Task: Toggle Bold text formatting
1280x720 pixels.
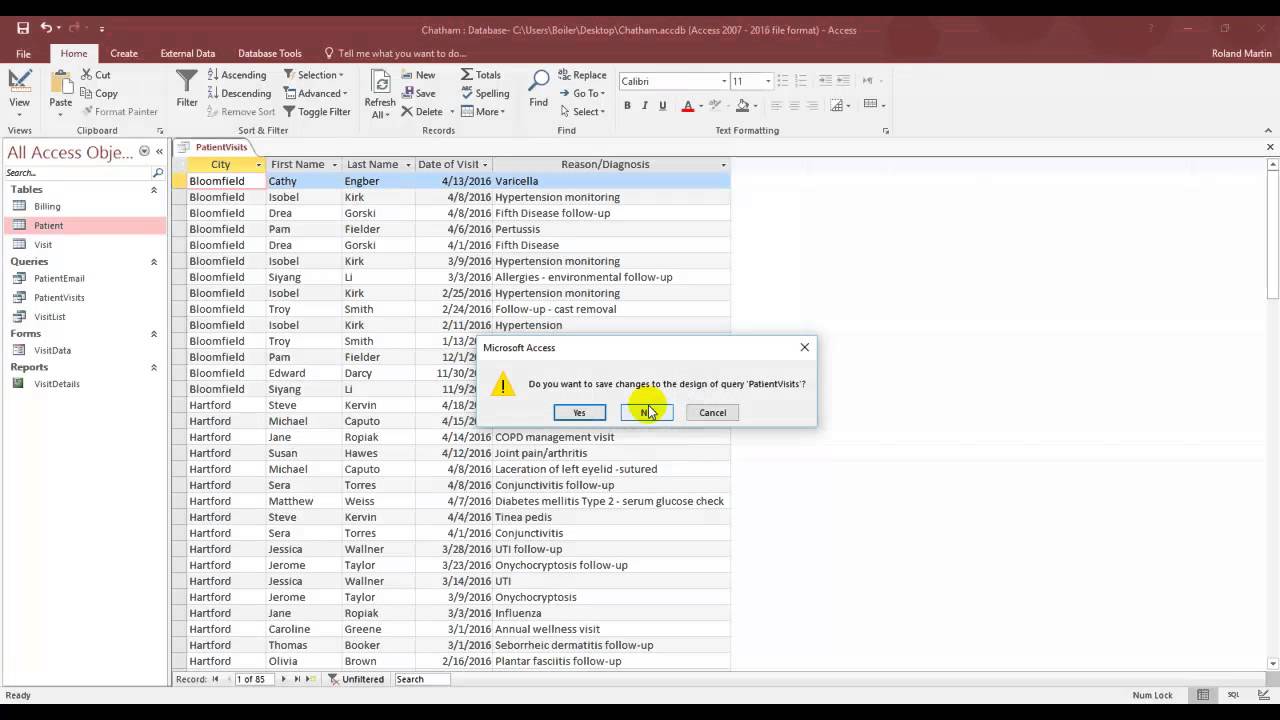Action: [x=627, y=105]
